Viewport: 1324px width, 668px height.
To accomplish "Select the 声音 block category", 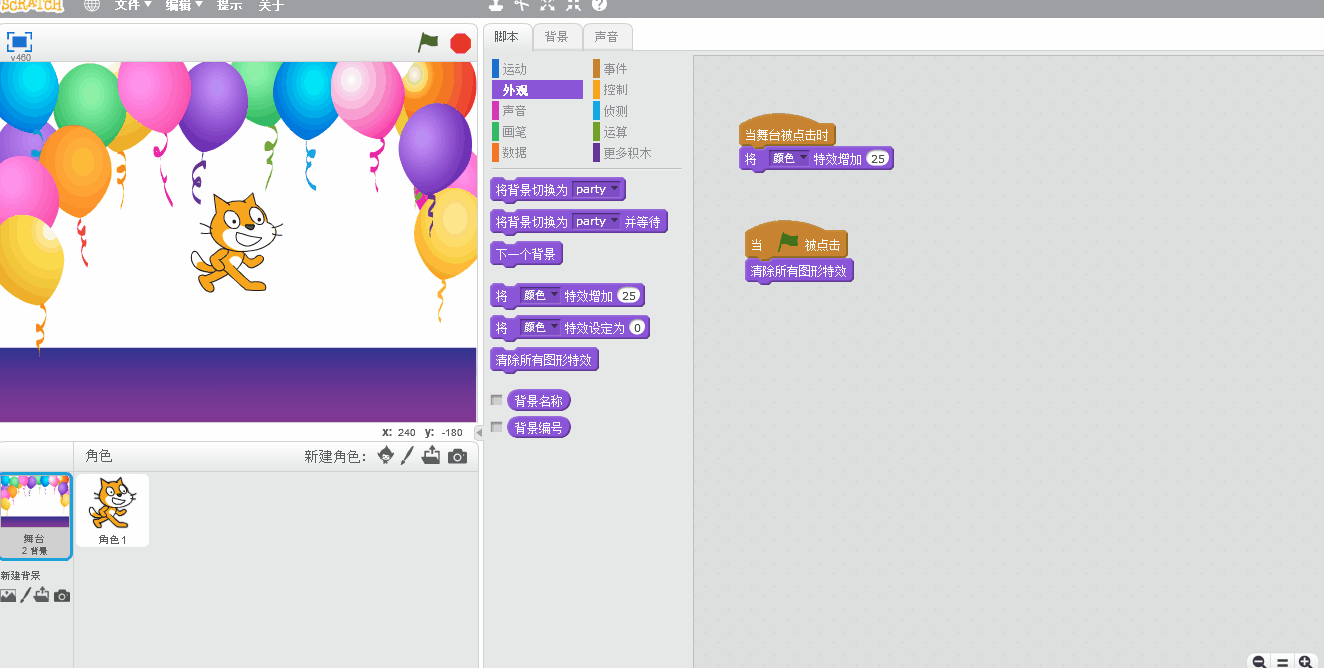I will (x=537, y=111).
